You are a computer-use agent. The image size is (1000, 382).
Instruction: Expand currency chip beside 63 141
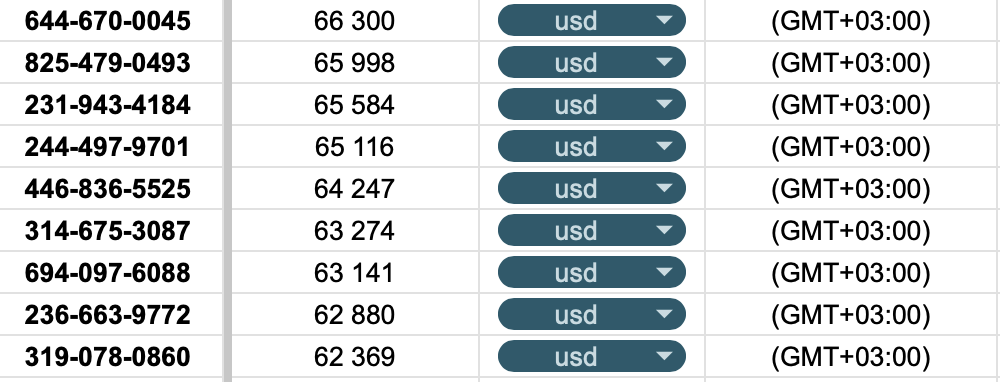(591, 273)
